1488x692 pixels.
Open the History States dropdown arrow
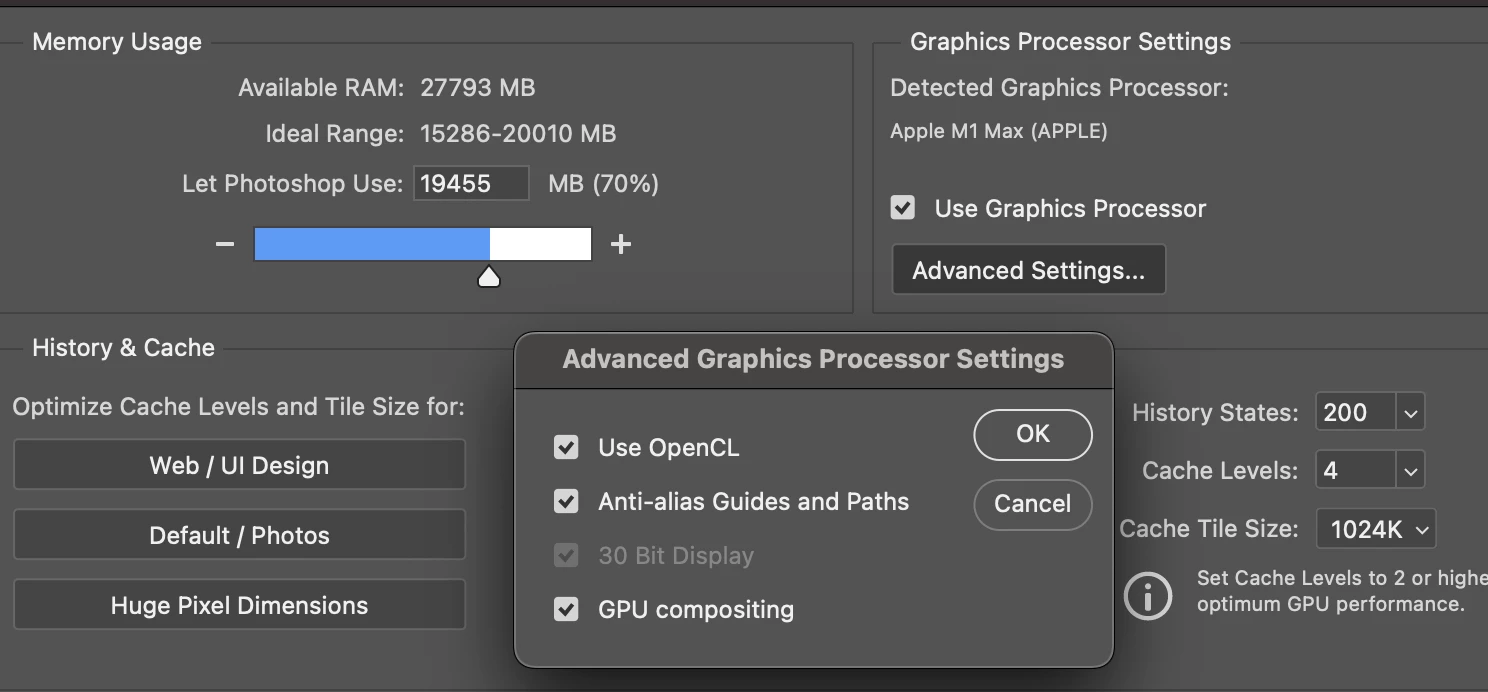tap(1410, 412)
